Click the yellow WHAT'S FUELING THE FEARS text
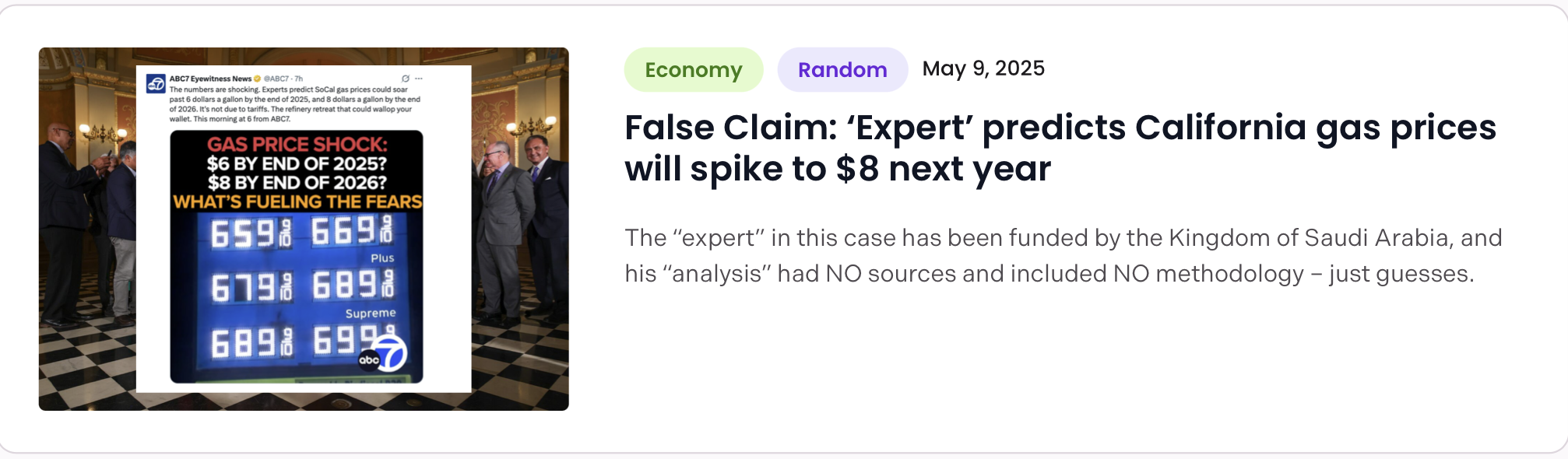The width and height of the screenshot is (1568, 459). pos(297,202)
